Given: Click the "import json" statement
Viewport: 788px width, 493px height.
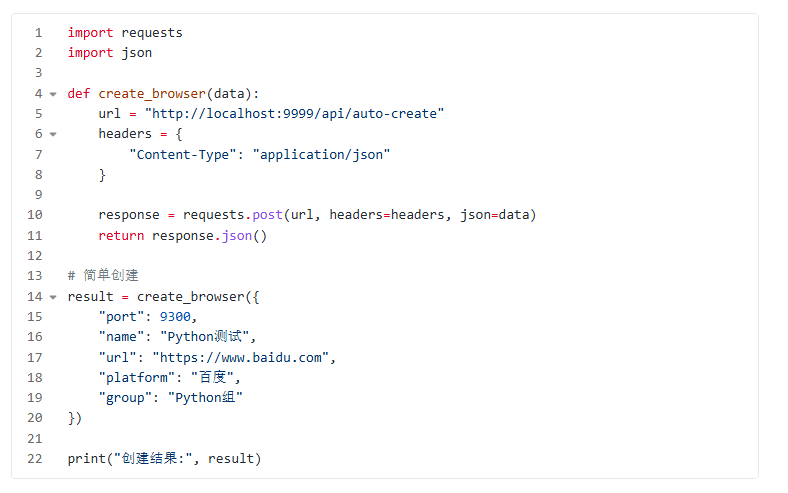Looking at the screenshot, I should (x=109, y=53).
